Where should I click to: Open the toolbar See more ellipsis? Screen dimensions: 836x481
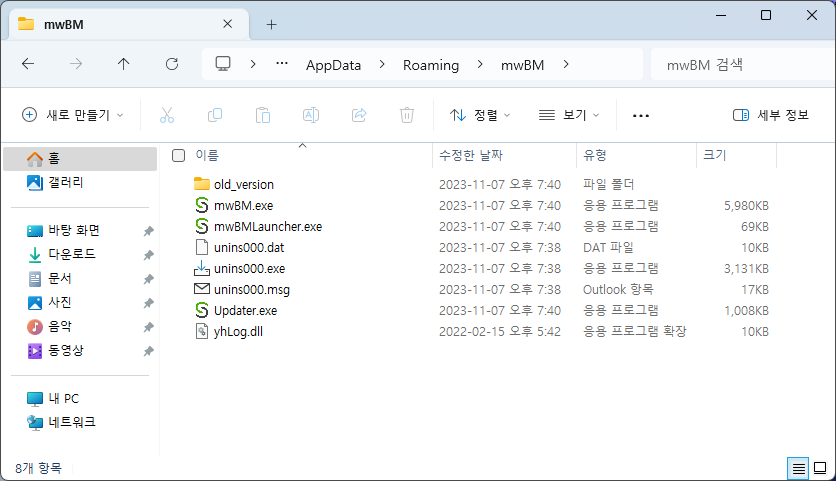640,116
